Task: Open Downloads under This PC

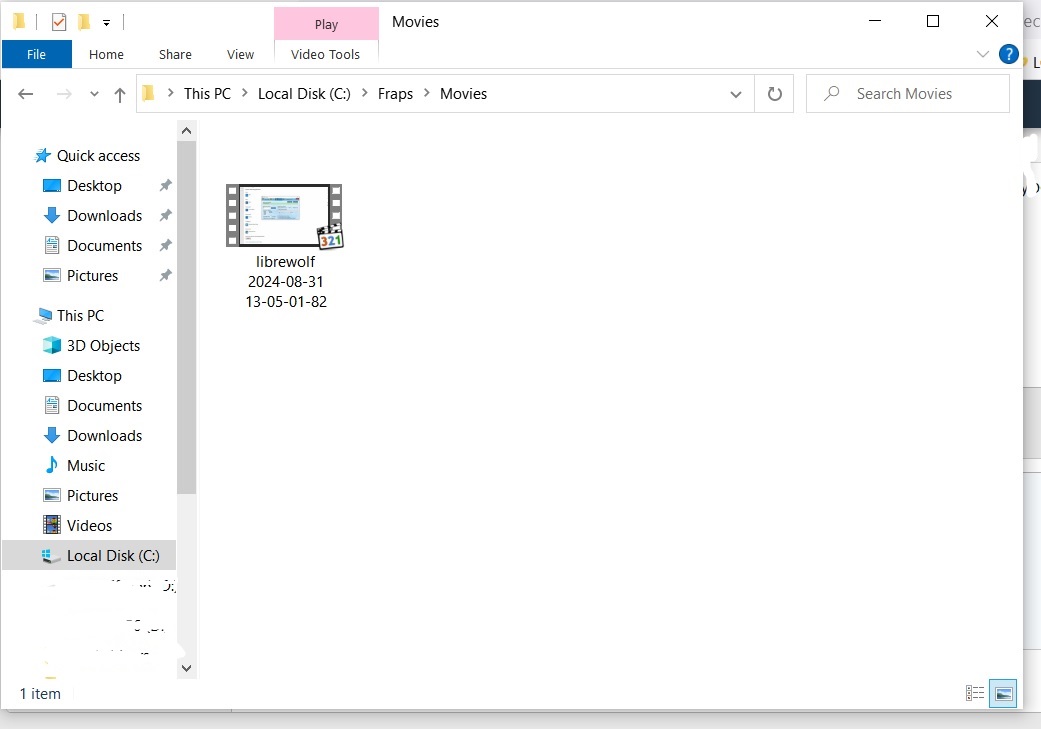Action: (x=104, y=436)
